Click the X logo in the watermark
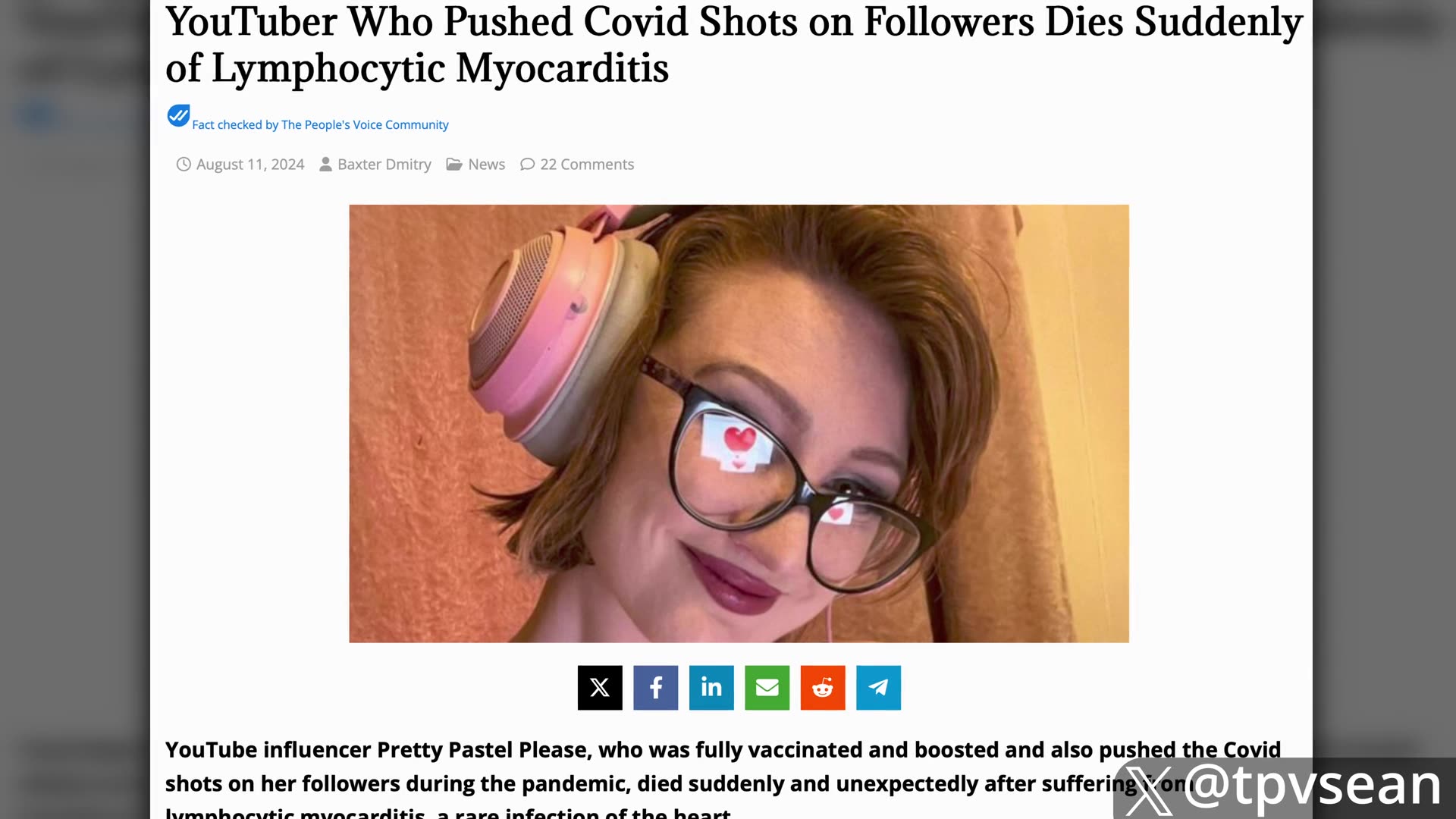 [x=1149, y=790]
